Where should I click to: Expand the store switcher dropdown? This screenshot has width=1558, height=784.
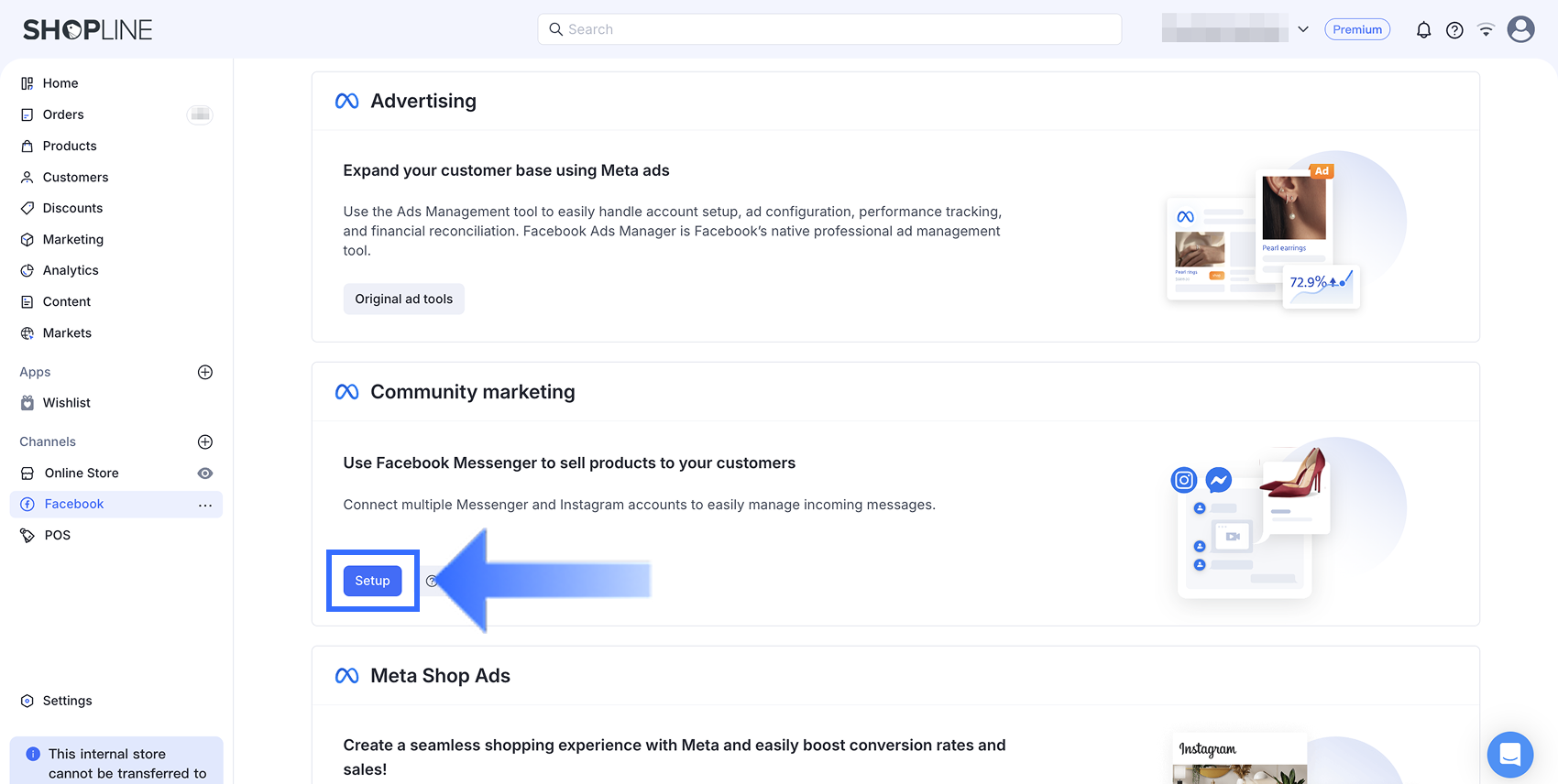pos(1303,29)
